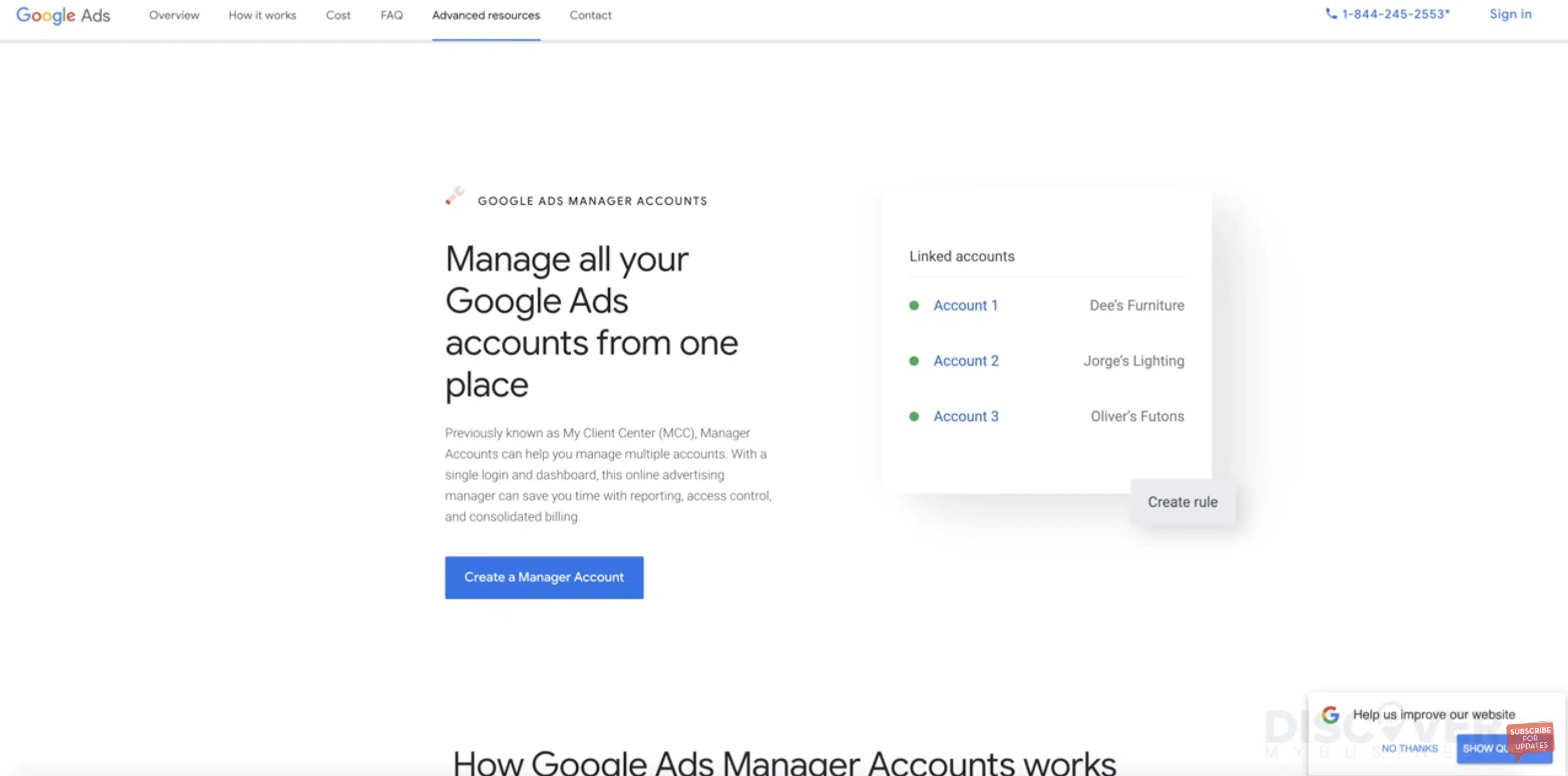Click NO THANKS in the survey popup

click(x=1409, y=748)
